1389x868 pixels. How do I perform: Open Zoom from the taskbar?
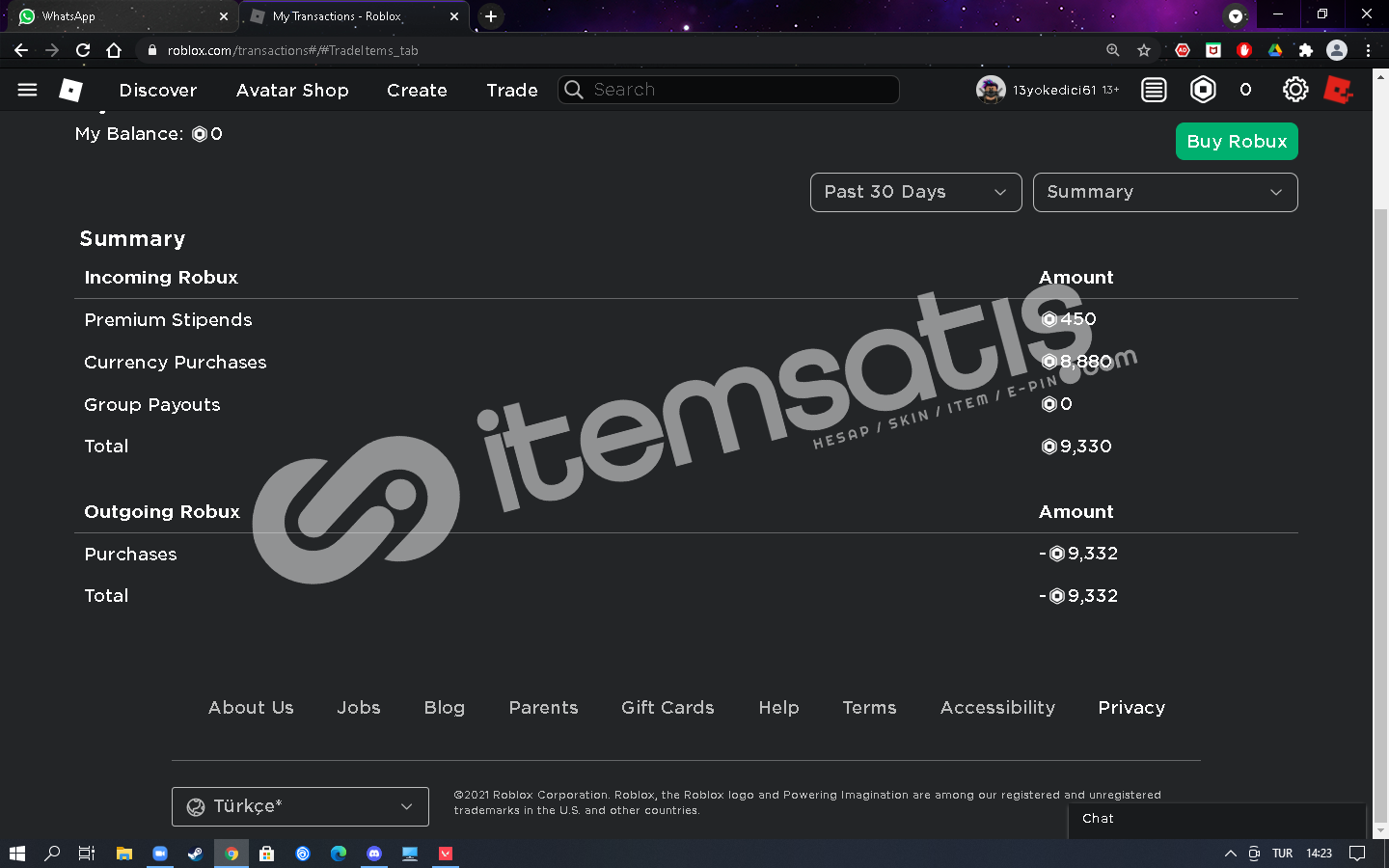pyautogui.click(x=159, y=854)
